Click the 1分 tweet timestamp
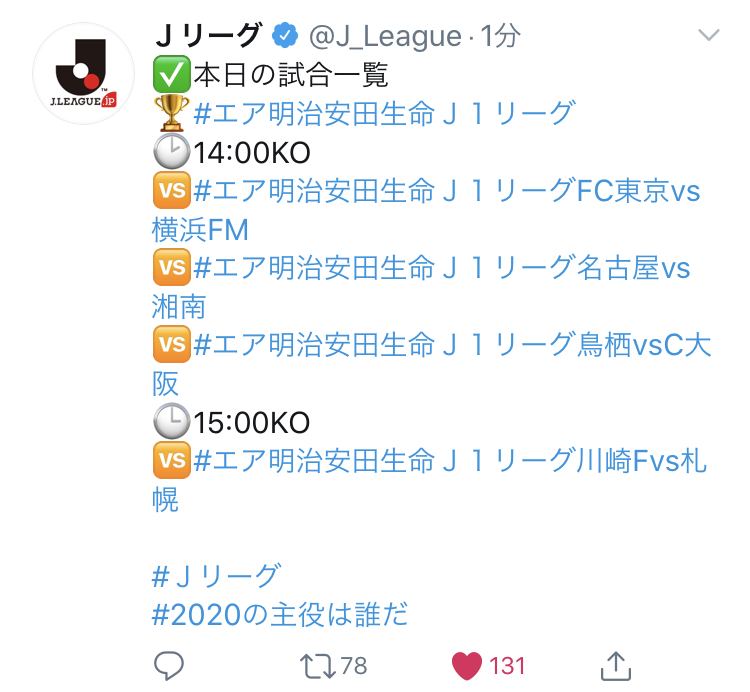This screenshot has height=692, width=750. (x=500, y=36)
